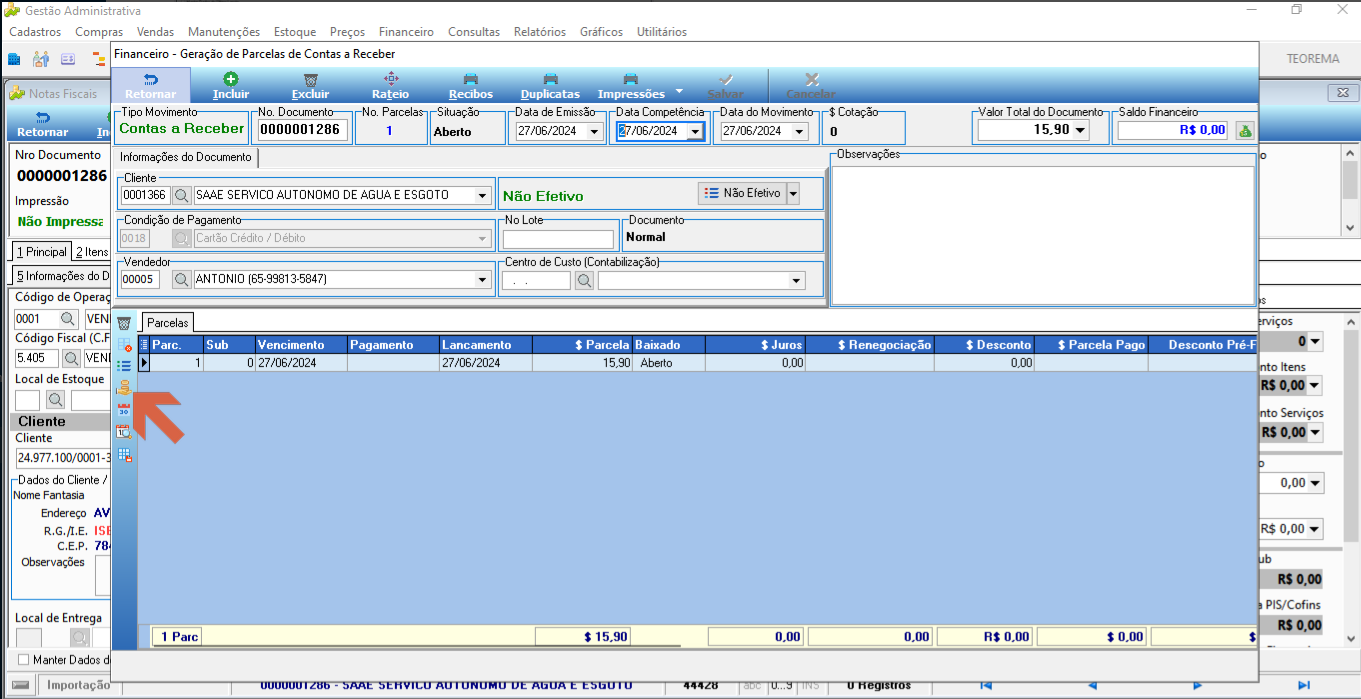Click the hand-with-coins payment icon

124,388
